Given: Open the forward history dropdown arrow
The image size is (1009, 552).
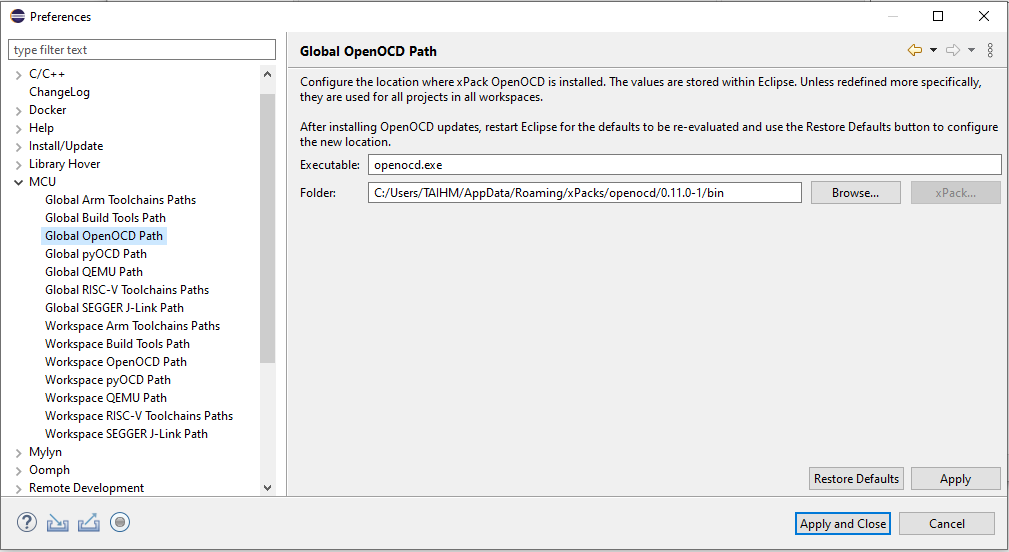Looking at the screenshot, I should (x=971, y=50).
